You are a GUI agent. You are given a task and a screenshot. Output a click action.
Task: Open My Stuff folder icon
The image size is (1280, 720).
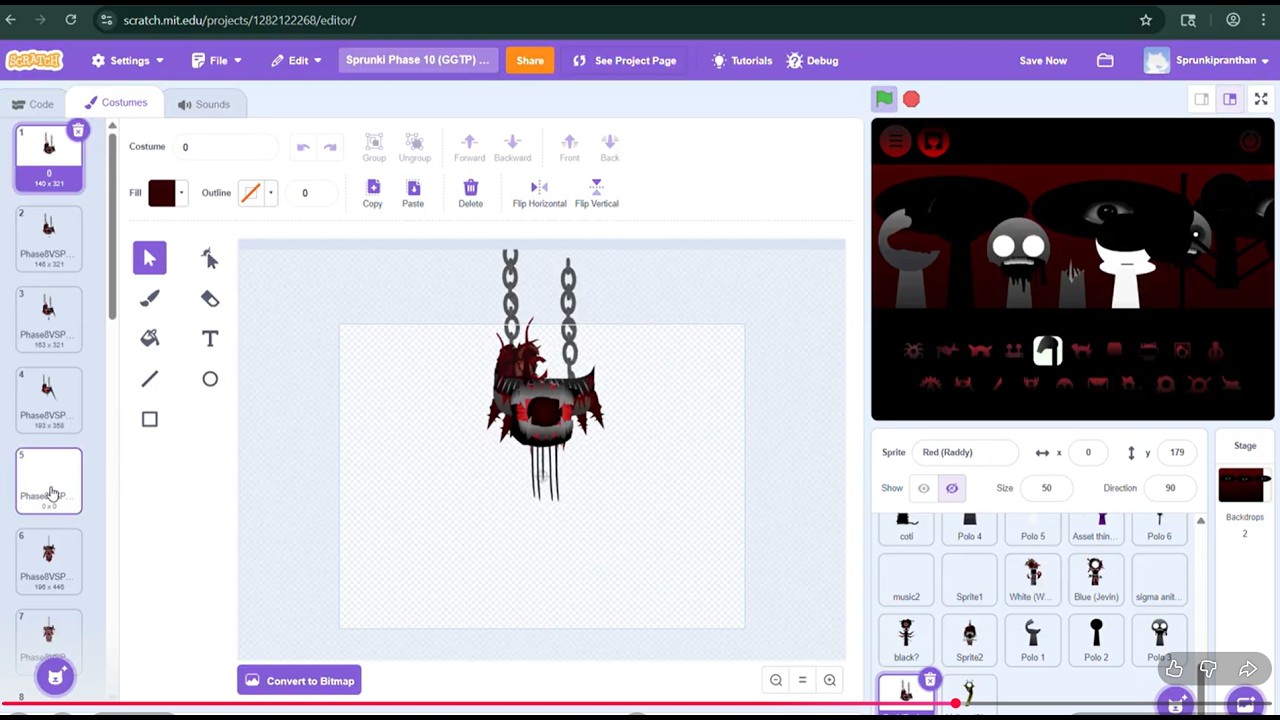[1105, 60]
